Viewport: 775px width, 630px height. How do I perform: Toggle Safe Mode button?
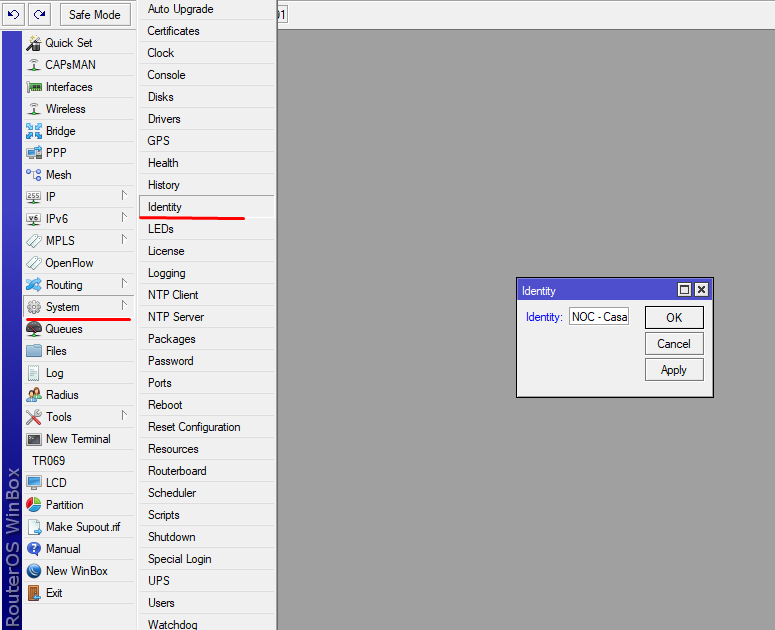pos(95,14)
